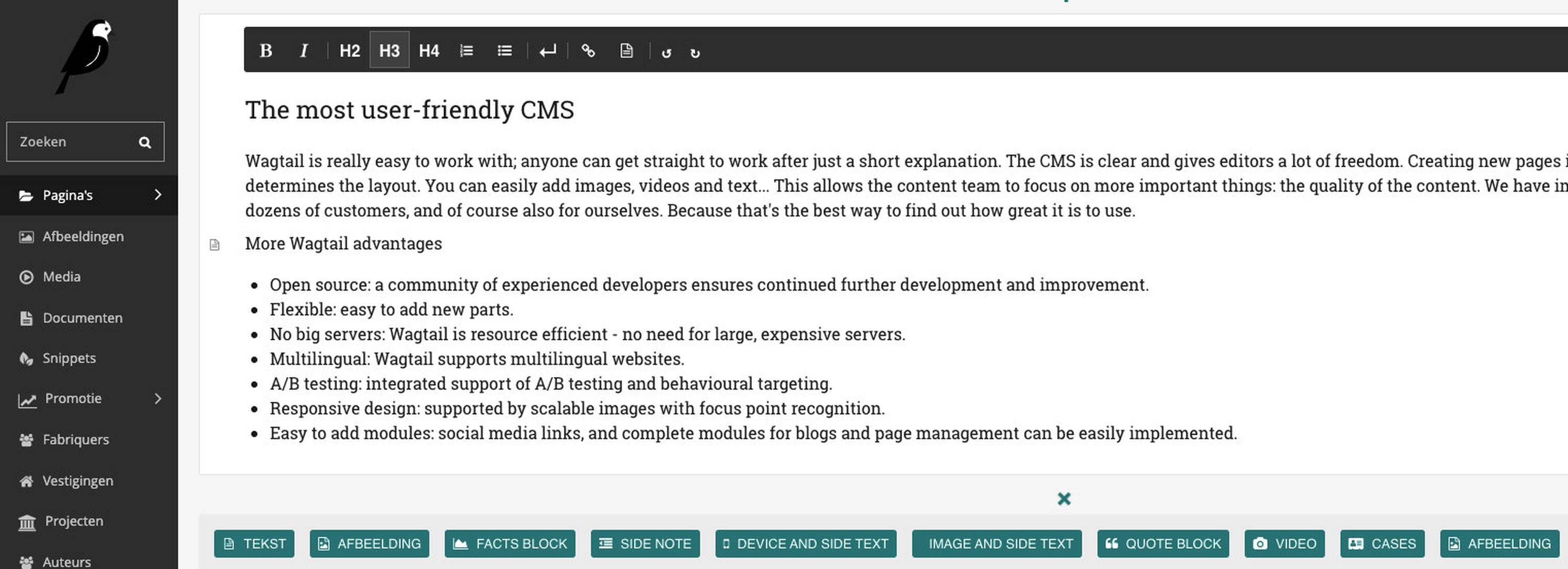Toggle italic formatting in editor toolbar
This screenshot has height=569, width=1568.
304,50
